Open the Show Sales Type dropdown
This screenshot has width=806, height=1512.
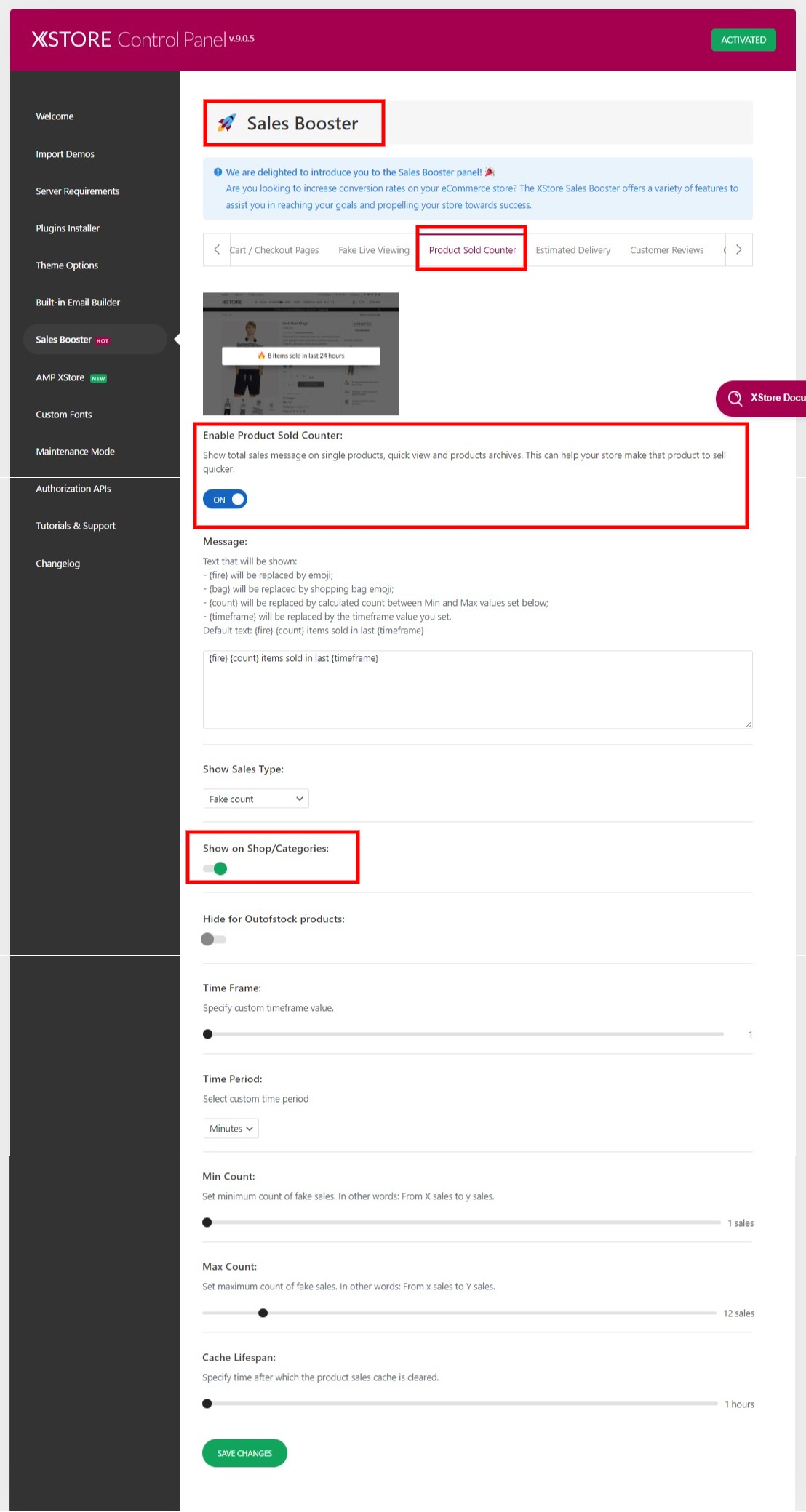[x=256, y=799]
